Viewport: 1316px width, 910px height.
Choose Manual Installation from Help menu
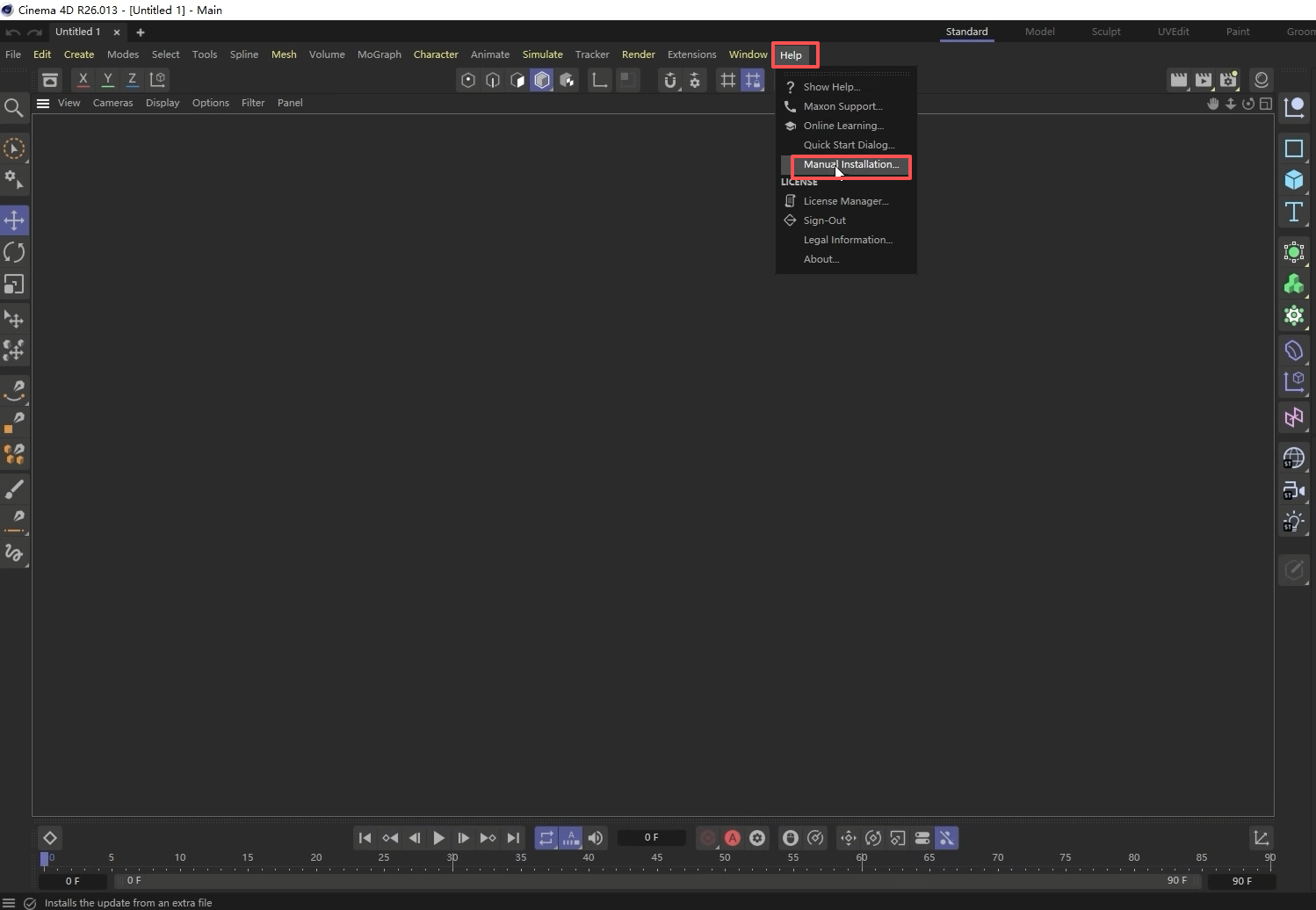pos(850,164)
